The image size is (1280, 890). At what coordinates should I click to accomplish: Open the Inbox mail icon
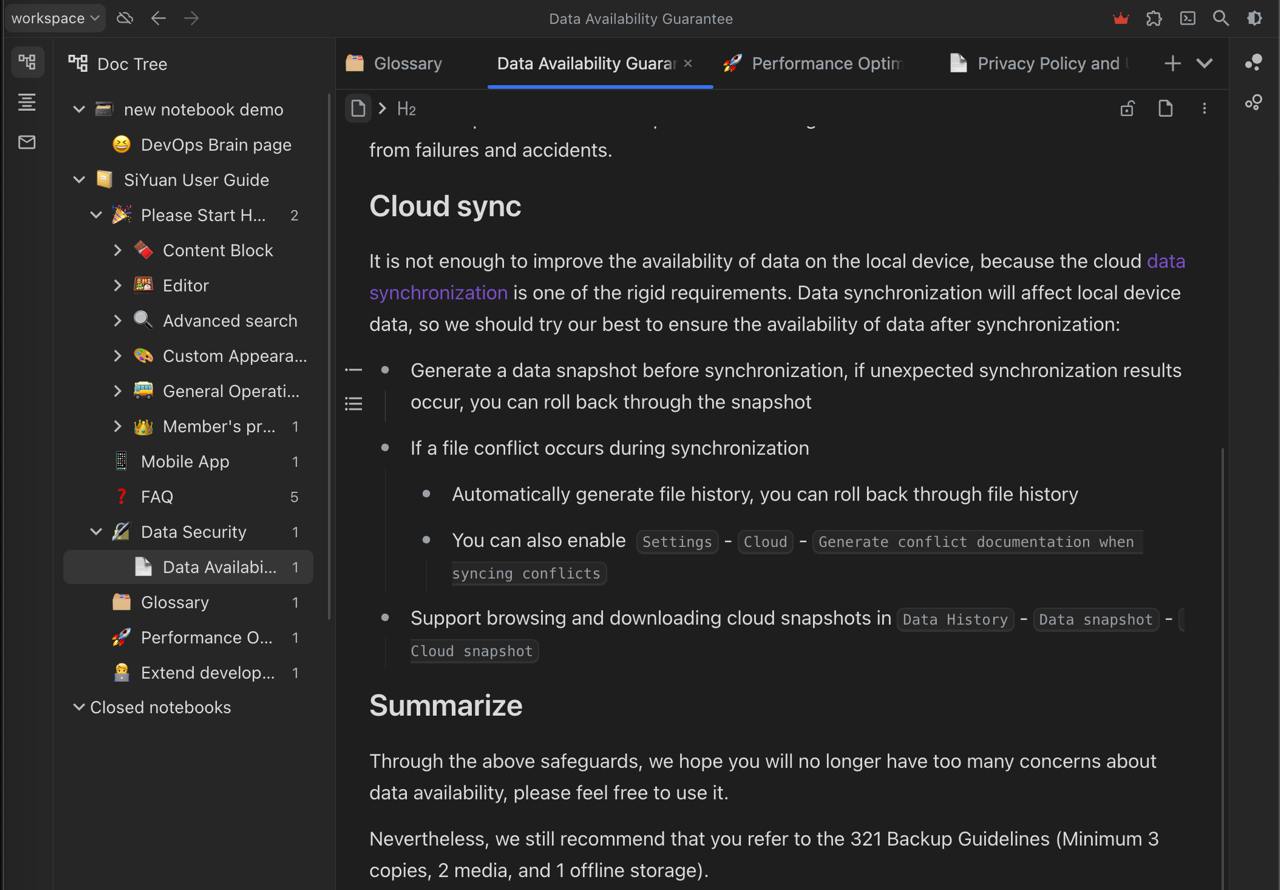click(27, 142)
